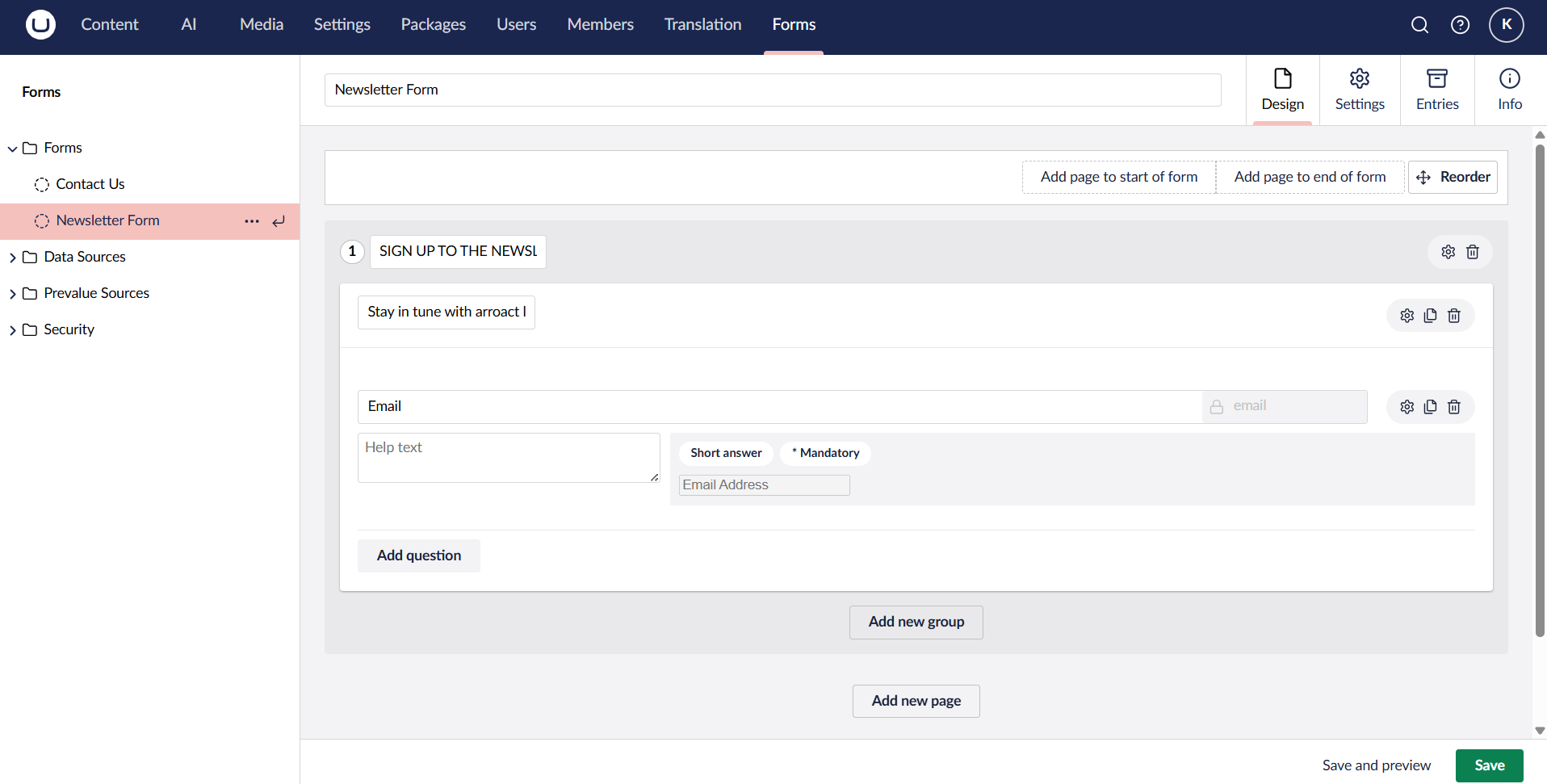Open the search magnifier in header

(x=1419, y=25)
